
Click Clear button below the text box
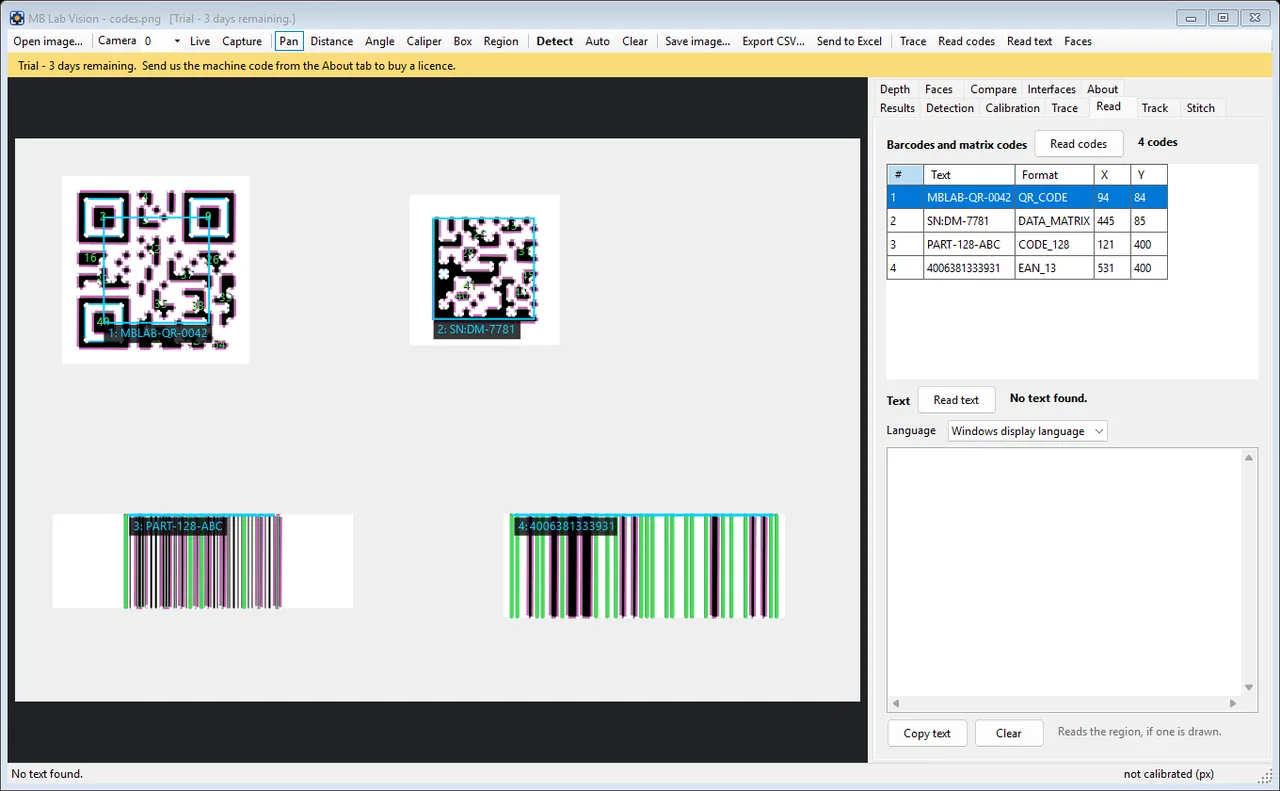1009,733
